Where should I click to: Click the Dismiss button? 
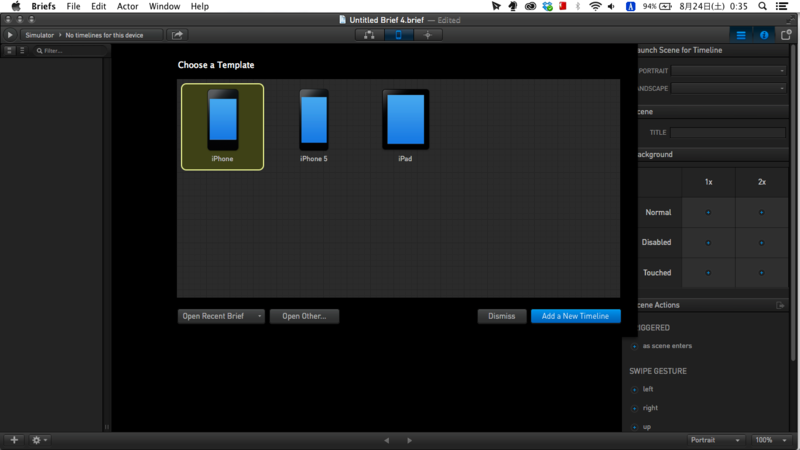click(x=502, y=316)
